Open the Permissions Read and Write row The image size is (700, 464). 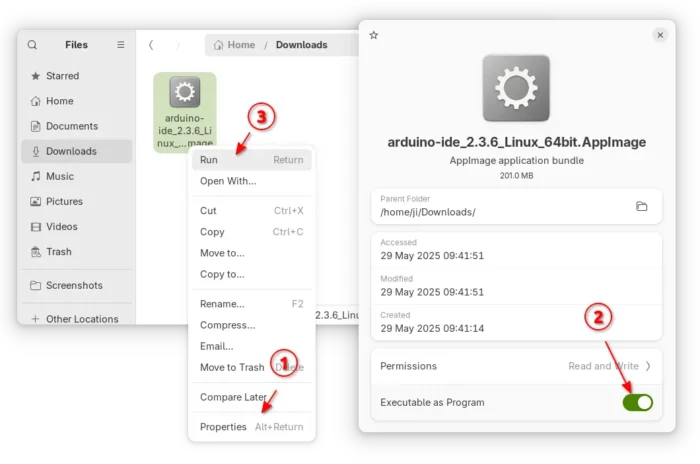point(517,366)
